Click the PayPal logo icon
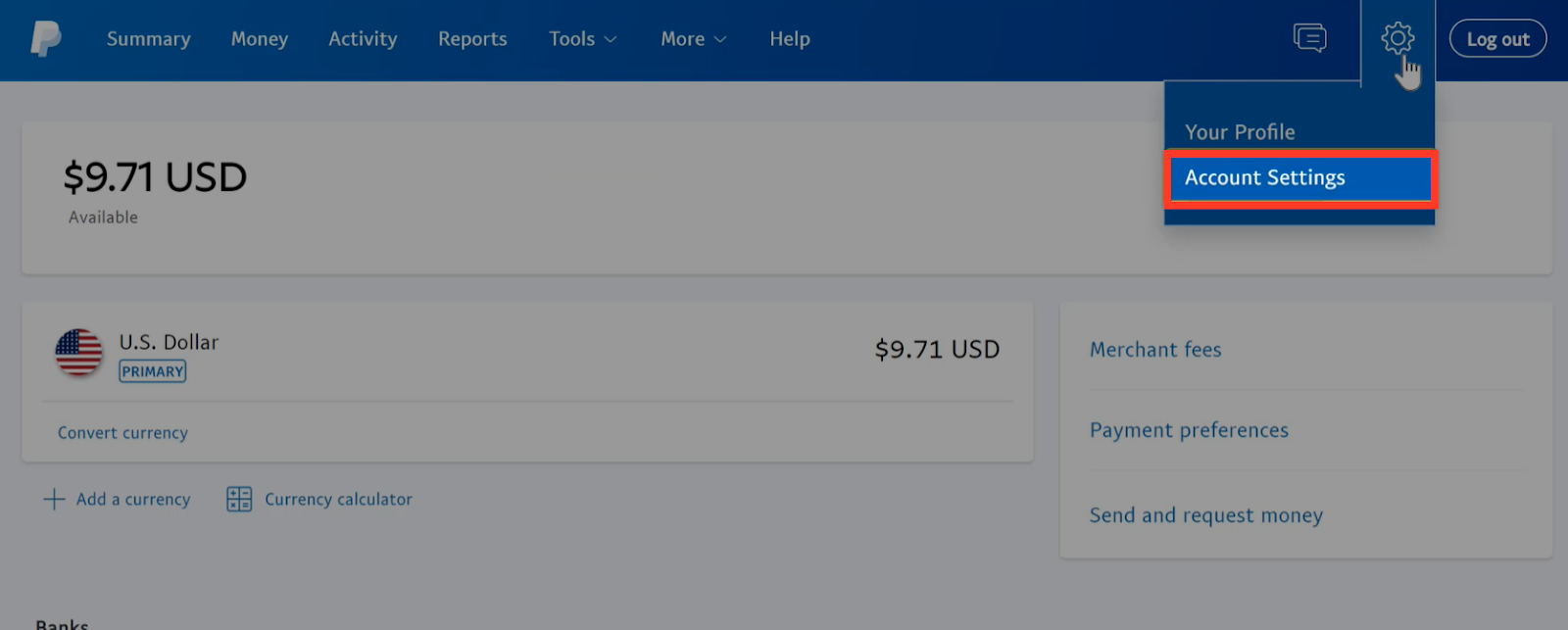Image resolution: width=1568 pixels, height=630 pixels. [45, 39]
